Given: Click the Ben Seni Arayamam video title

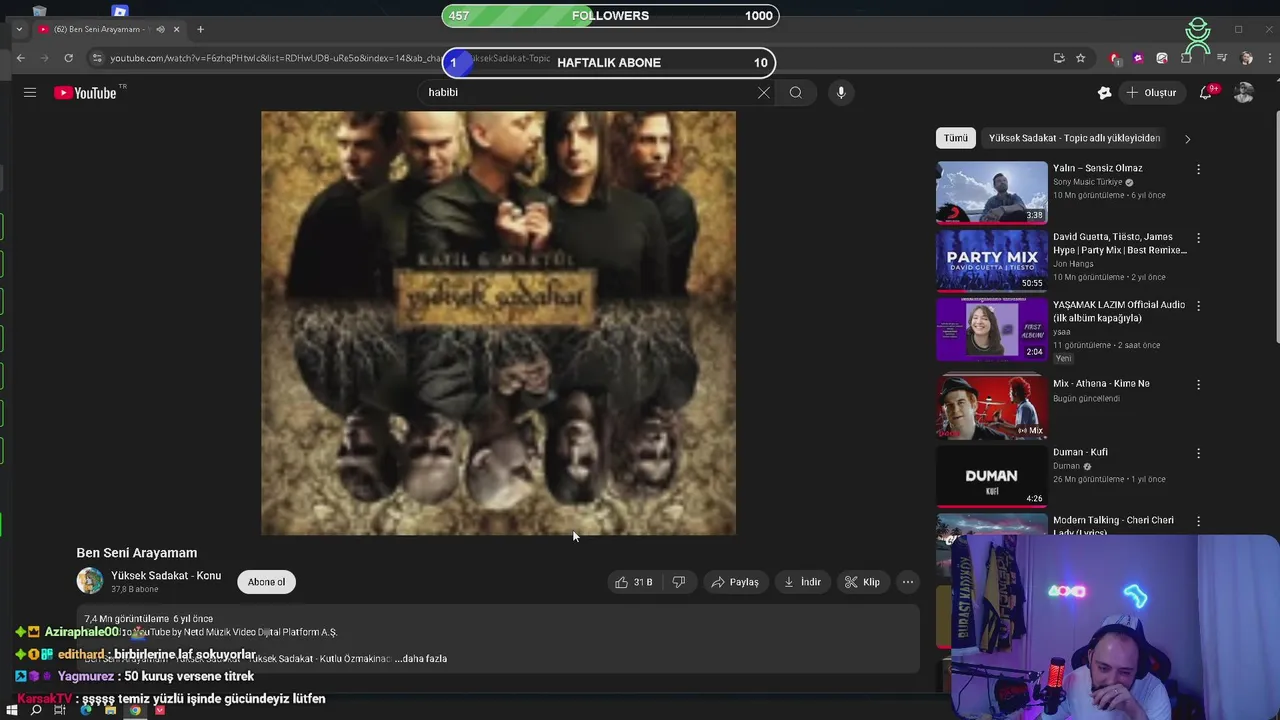Looking at the screenshot, I should click(x=137, y=553).
